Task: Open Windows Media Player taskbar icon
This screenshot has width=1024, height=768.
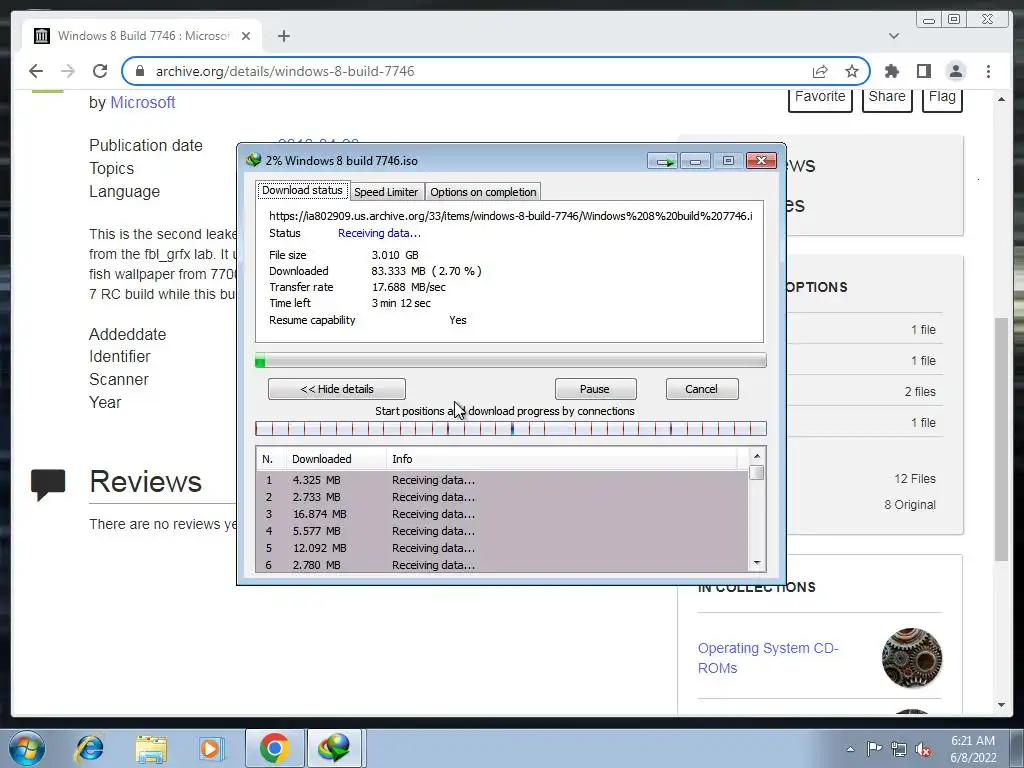Action: [x=212, y=748]
